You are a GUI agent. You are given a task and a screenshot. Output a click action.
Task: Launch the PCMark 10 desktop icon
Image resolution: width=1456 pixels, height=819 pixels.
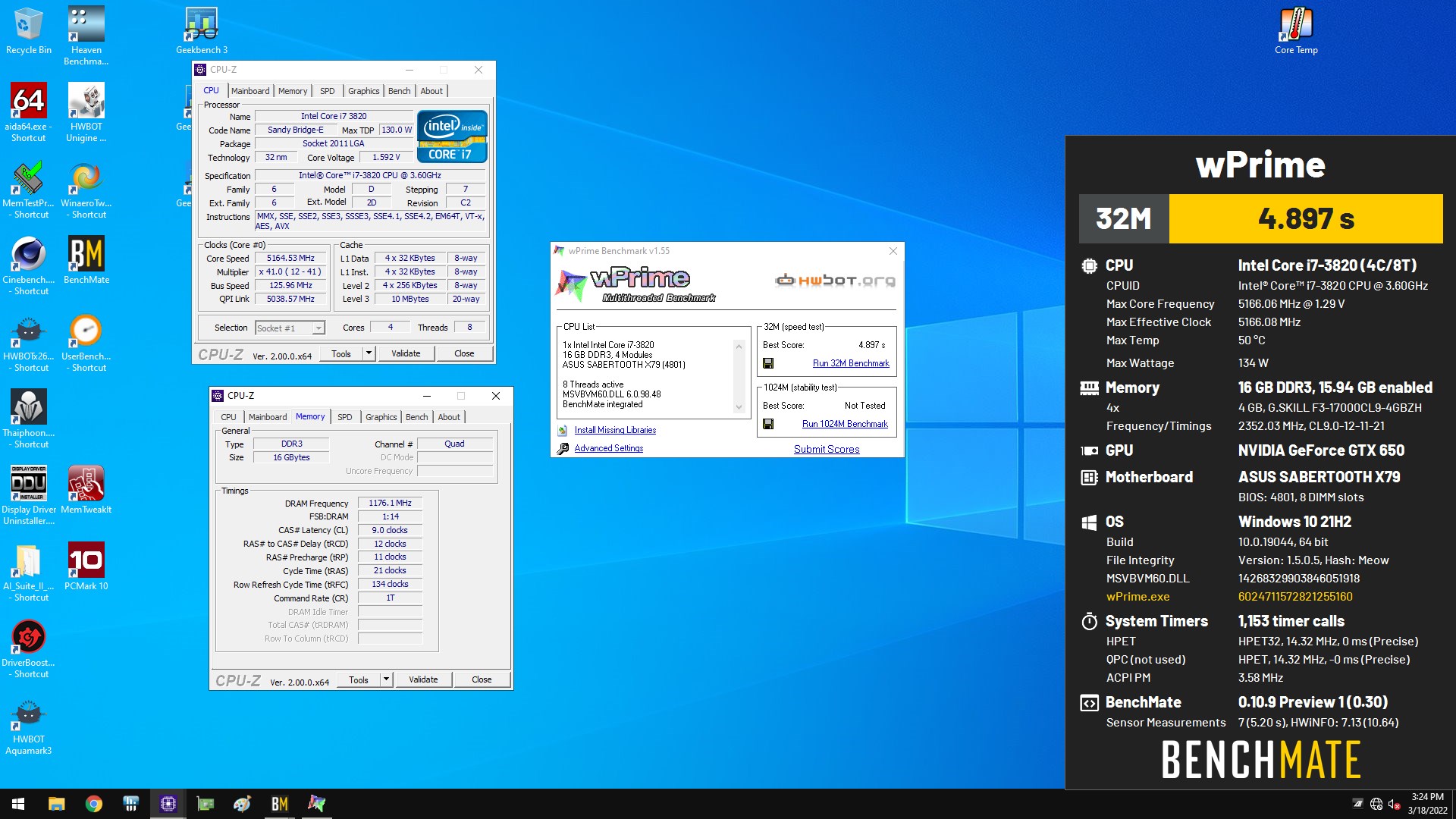[86, 566]
